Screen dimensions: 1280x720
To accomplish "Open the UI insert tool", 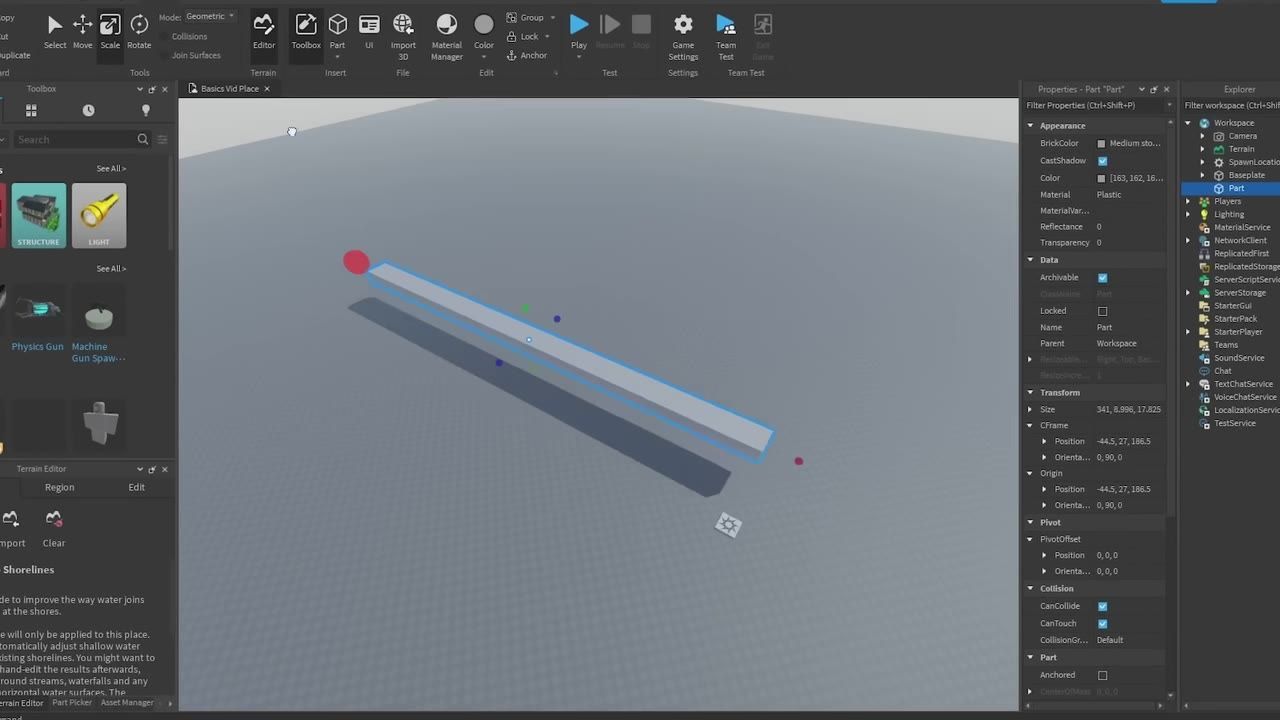I will [369, 31].
